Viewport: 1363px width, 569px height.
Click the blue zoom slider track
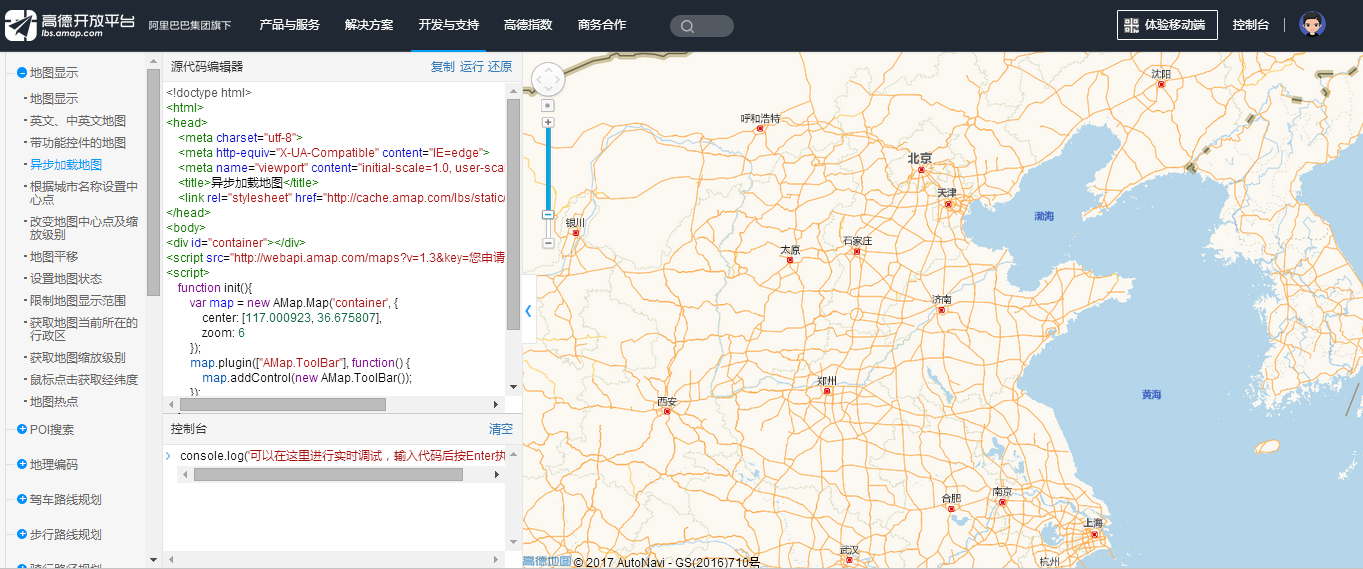pos(548,170)
